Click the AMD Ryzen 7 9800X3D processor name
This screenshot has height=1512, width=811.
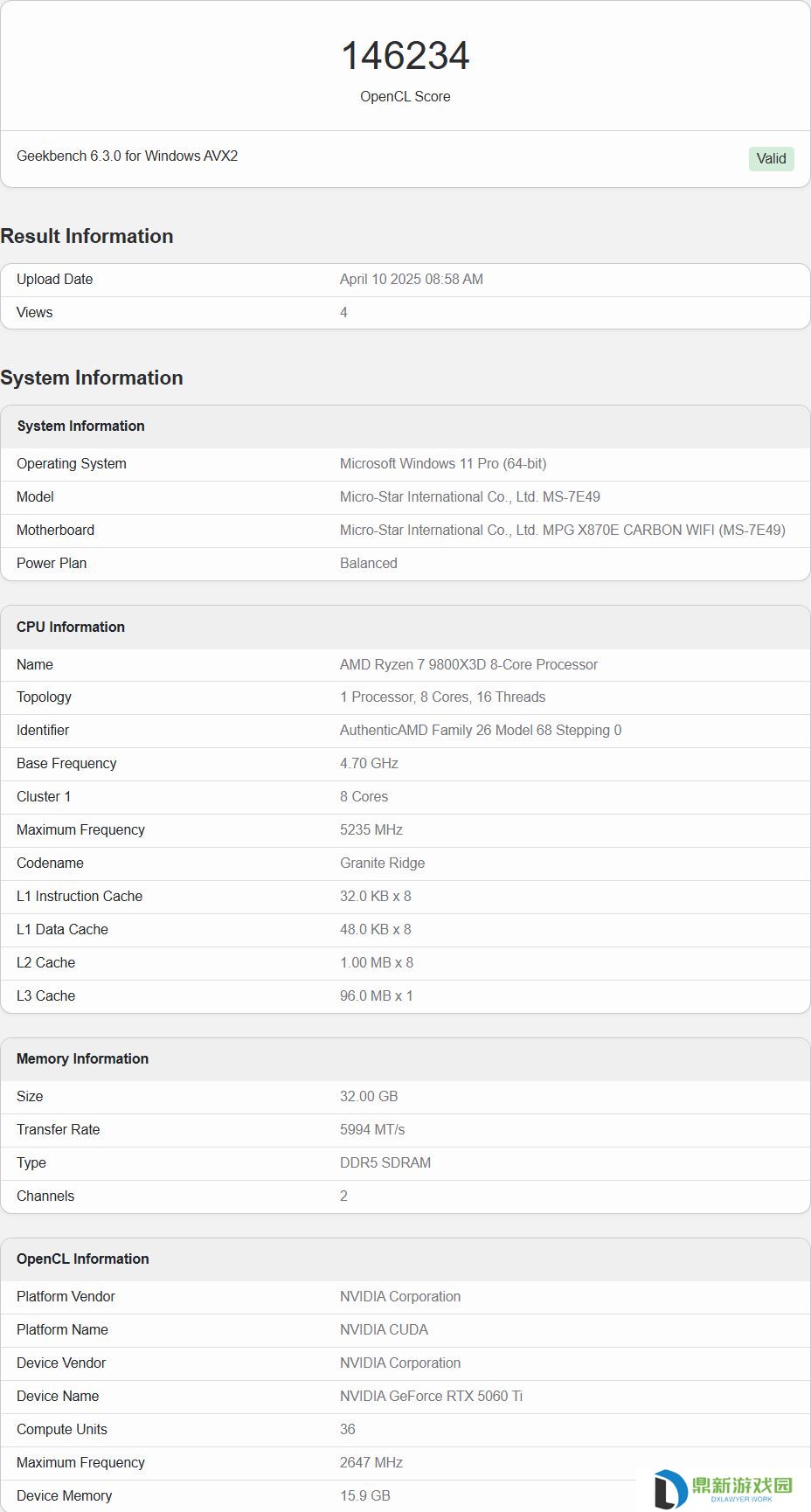pos(468,665)
